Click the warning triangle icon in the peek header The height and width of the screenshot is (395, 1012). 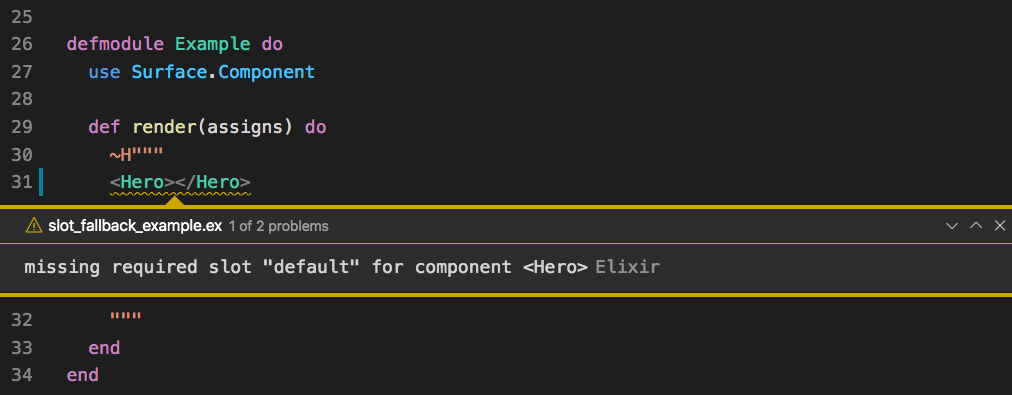33,226
